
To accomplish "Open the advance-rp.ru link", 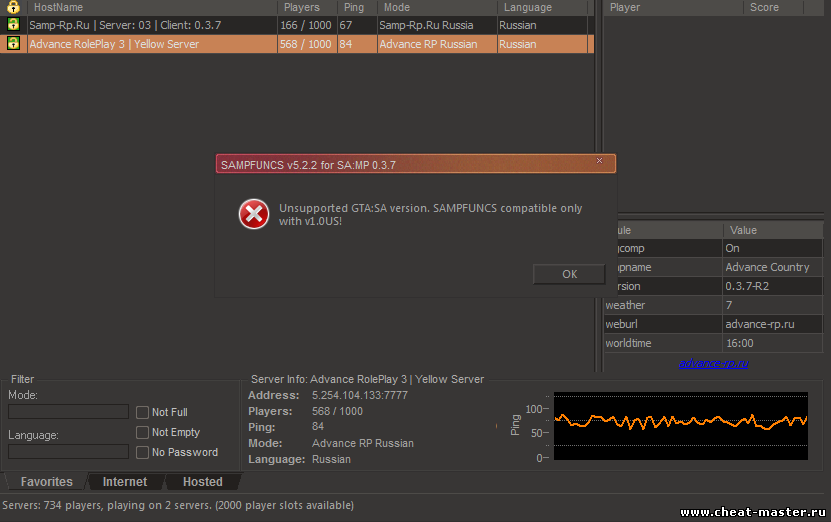I will coord(713,363).
